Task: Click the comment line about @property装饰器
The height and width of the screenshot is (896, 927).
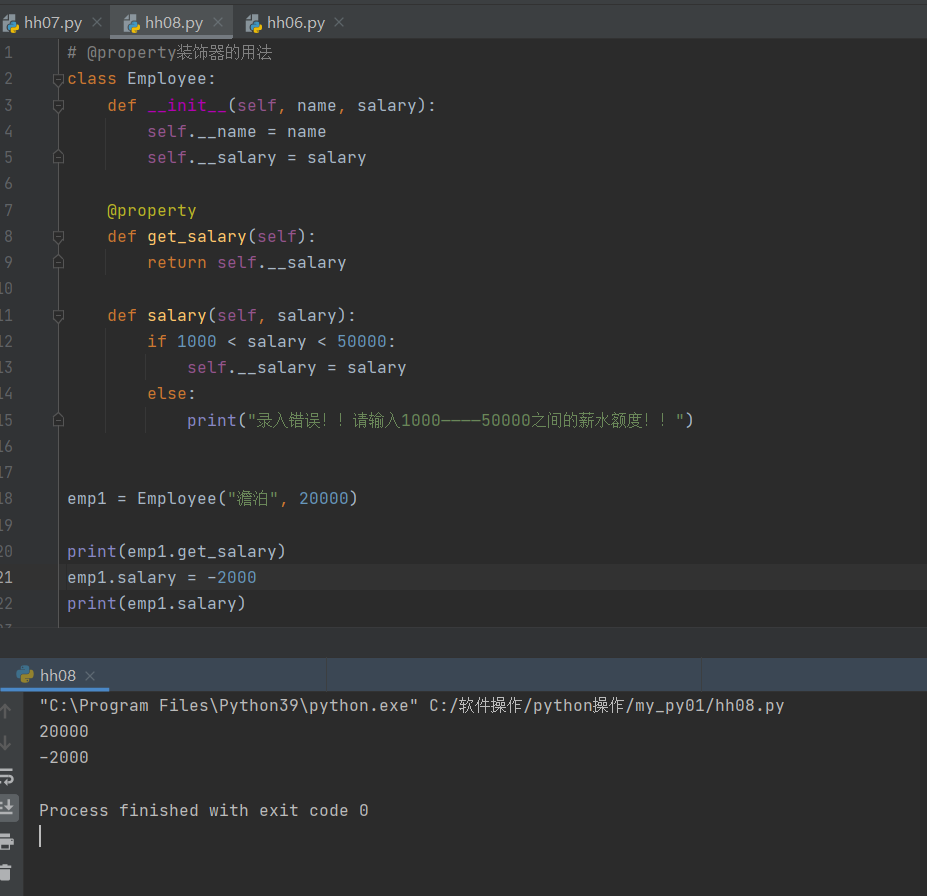Action: [170, 53]
